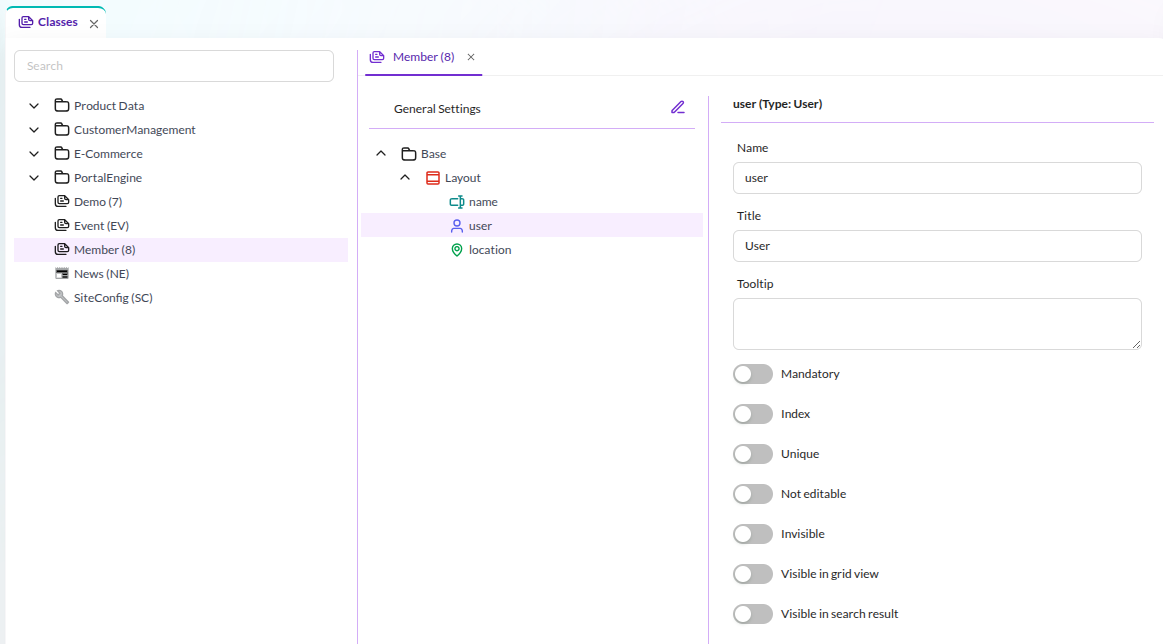Click the E-Commerce folder icon
Image resolution: width=1163 pixels, height=644 pixels.
(62, 154)
